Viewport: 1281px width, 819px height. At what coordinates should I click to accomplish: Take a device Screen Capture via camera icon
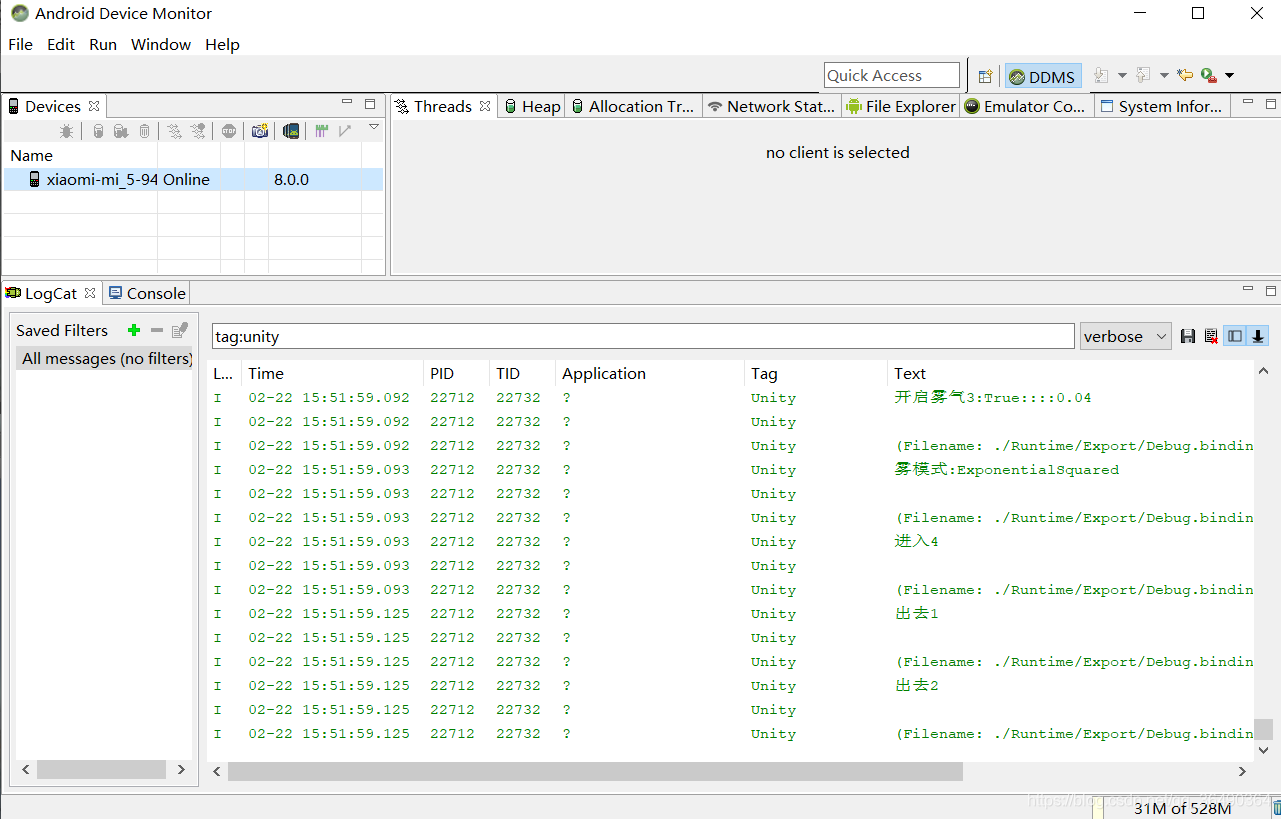point(260,131)
